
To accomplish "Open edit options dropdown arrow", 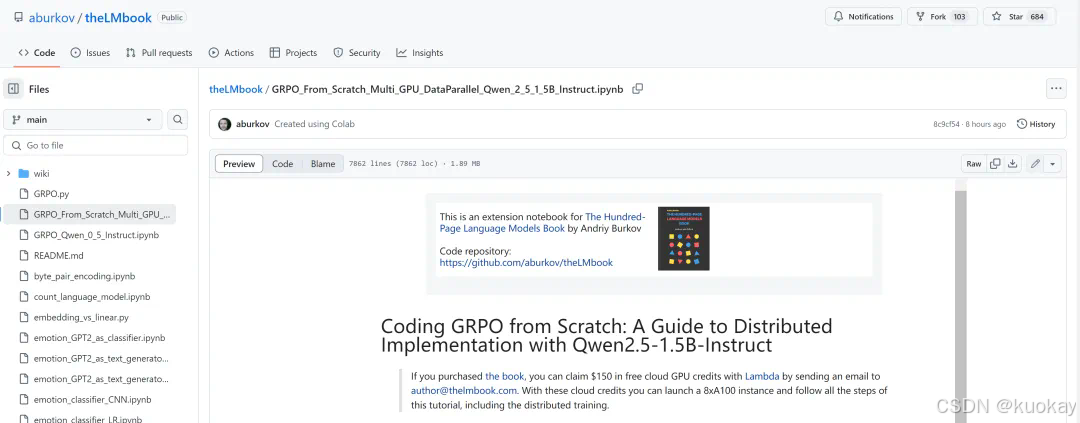I will (x=1052, y=164).
